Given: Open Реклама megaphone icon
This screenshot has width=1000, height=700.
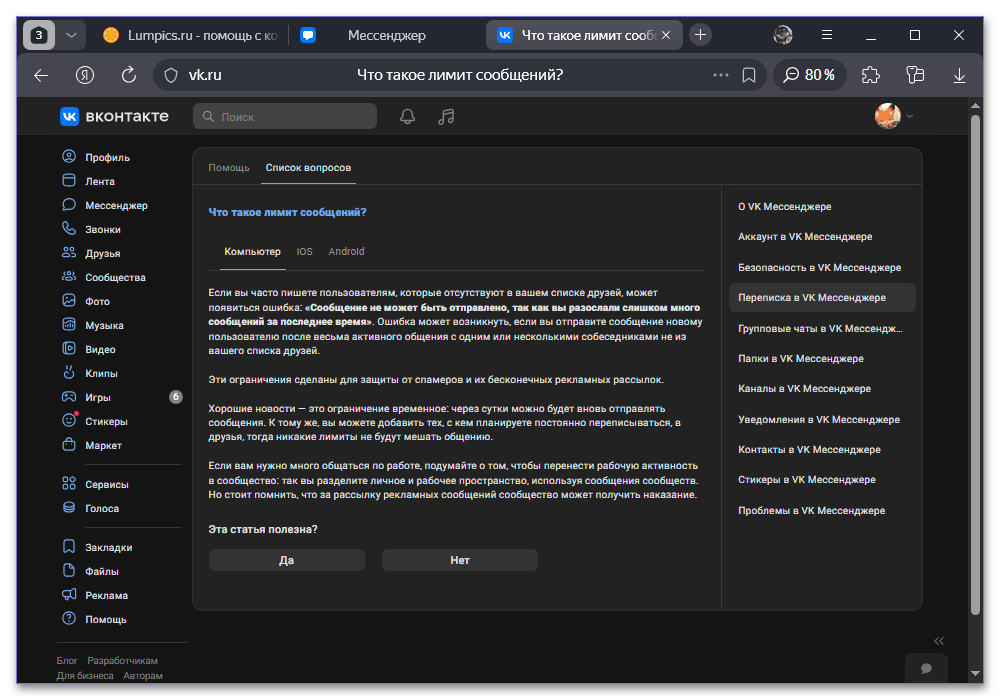Looking at the screenshot, I should (x=69, y=594).
